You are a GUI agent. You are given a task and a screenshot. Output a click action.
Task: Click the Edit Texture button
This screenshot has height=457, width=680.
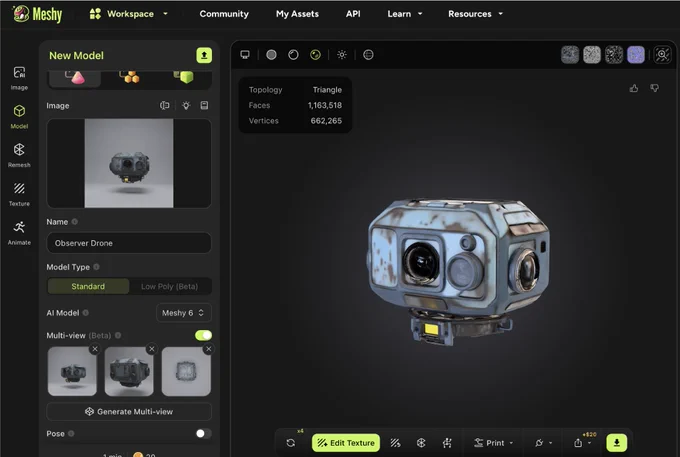(x=346, y=443)
